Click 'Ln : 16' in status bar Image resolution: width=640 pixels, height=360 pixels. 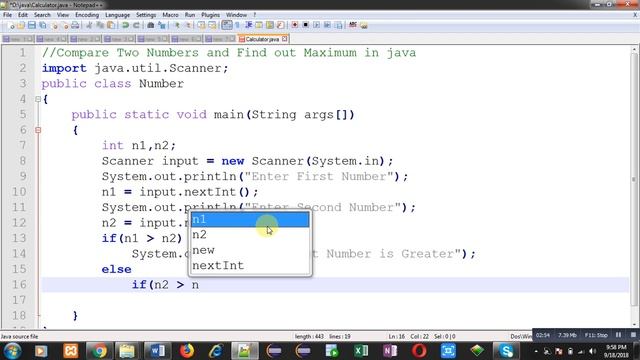point(397,337)
